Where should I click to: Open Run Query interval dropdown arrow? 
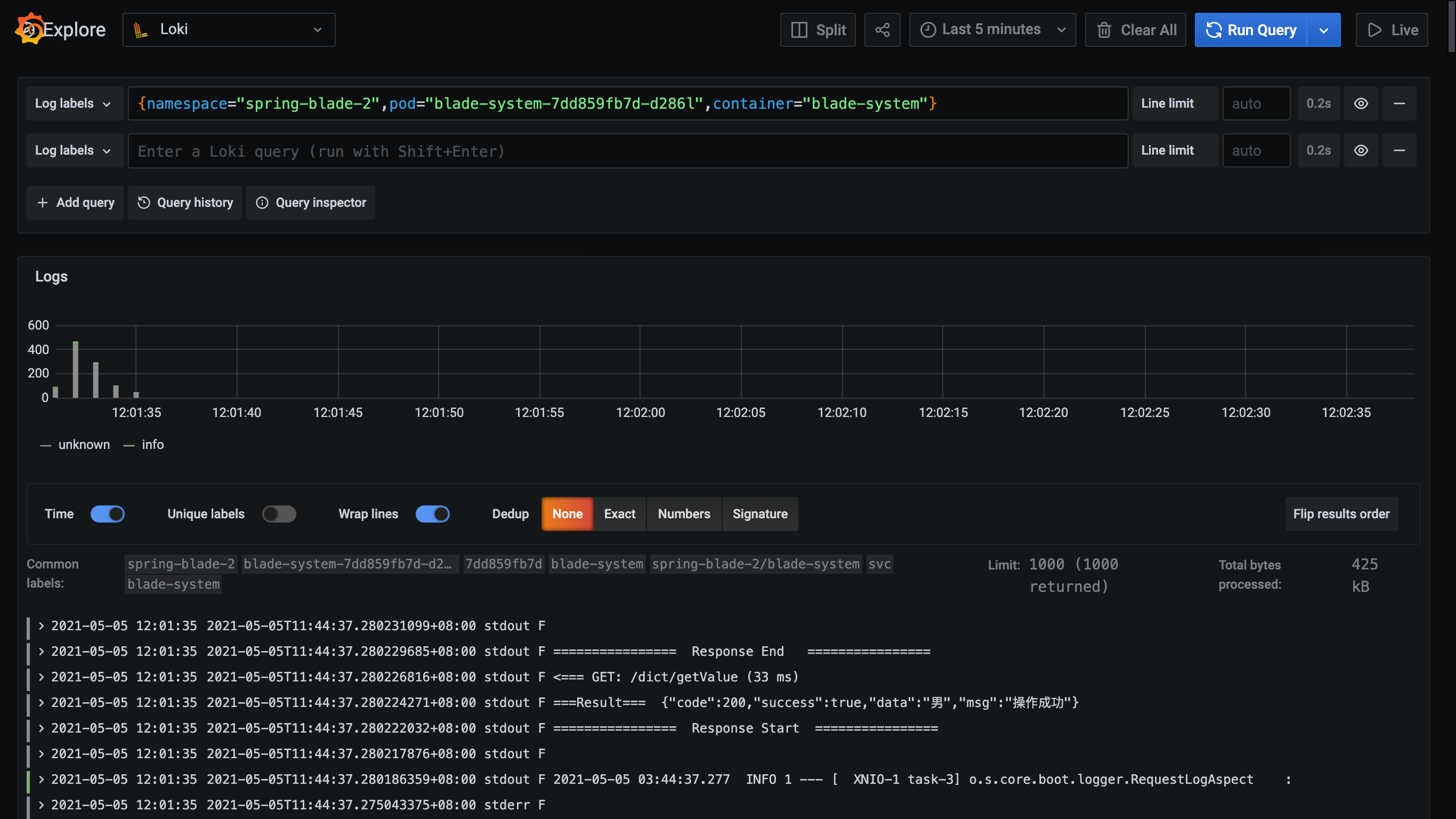(x=1324, y=30)
